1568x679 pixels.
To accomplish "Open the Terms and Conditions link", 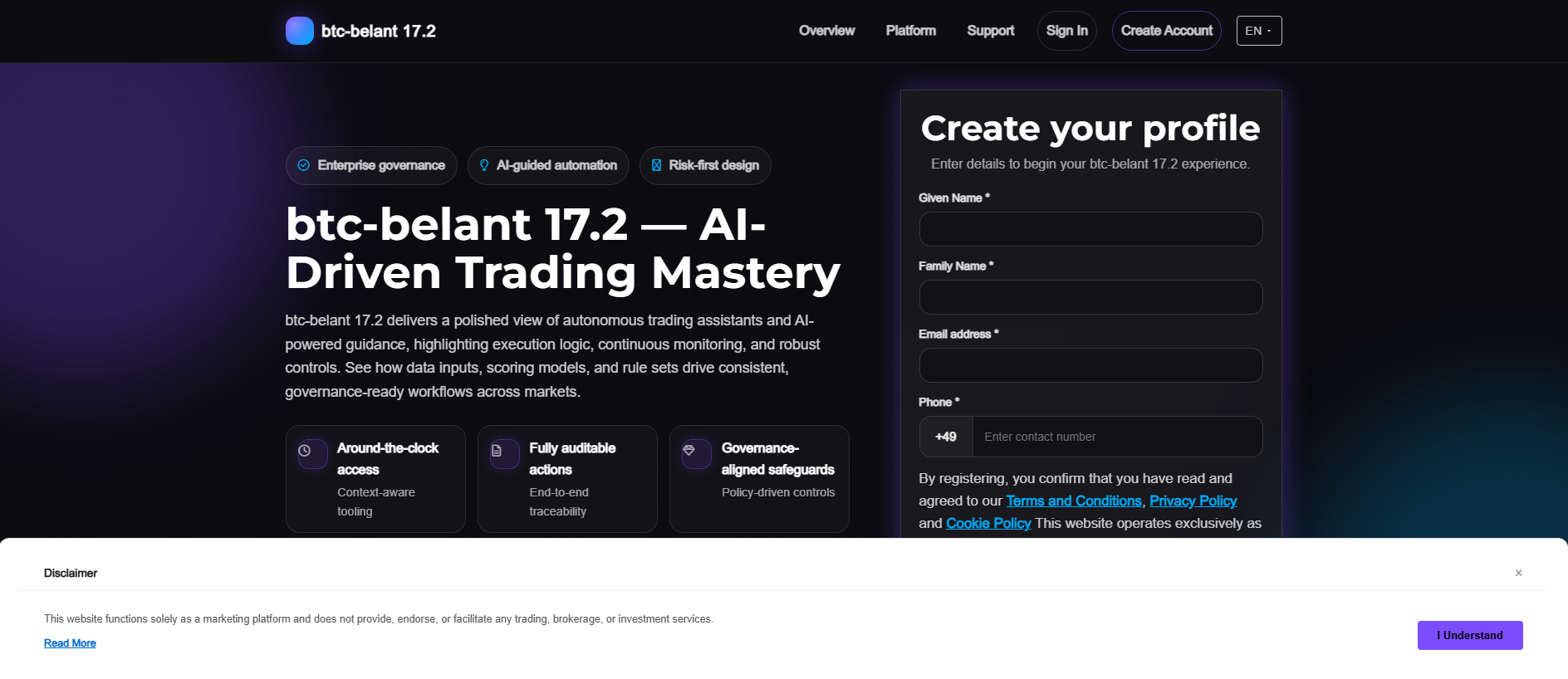I will (x=1074, y=501).
